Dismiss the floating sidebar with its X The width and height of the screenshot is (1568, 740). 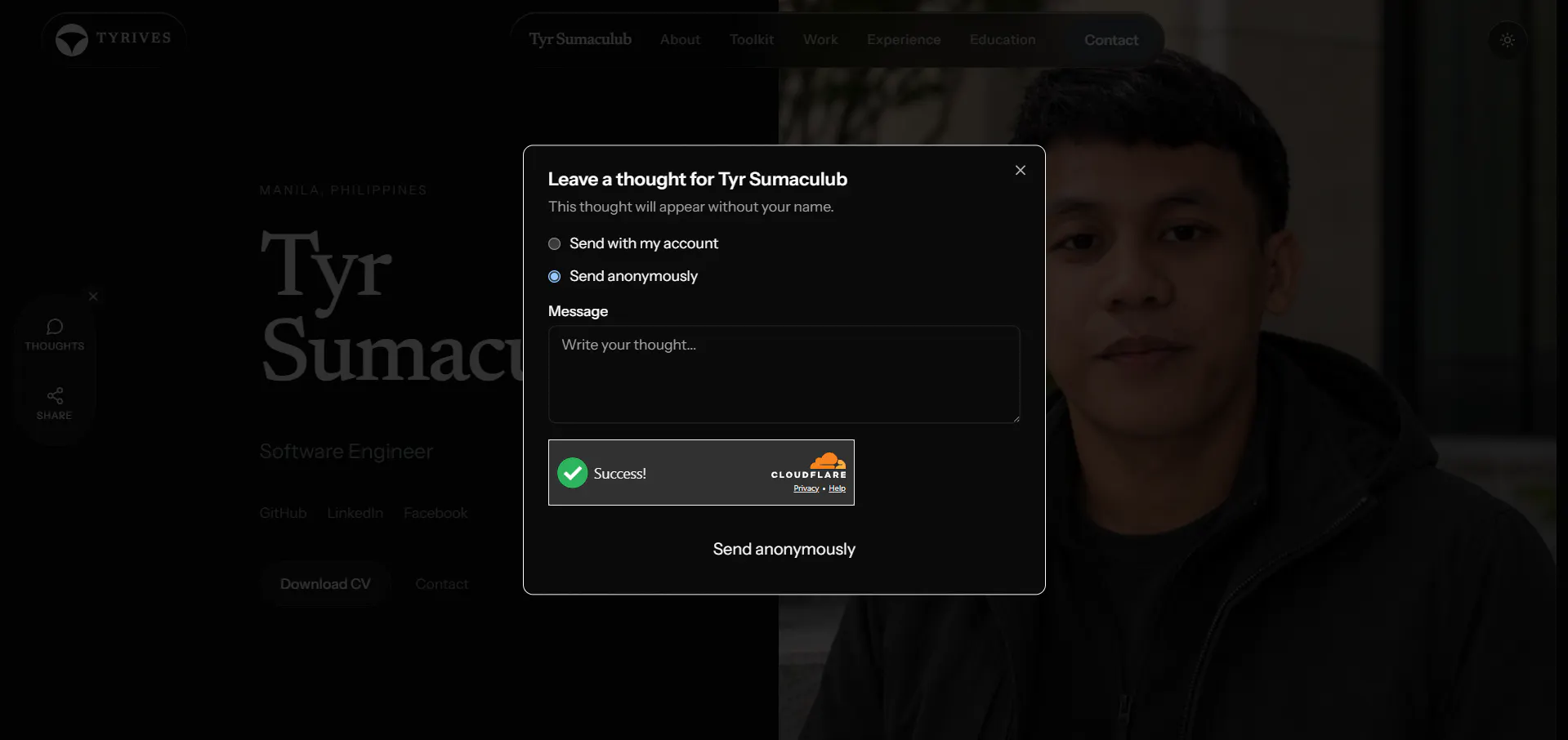tap(93, 296)
